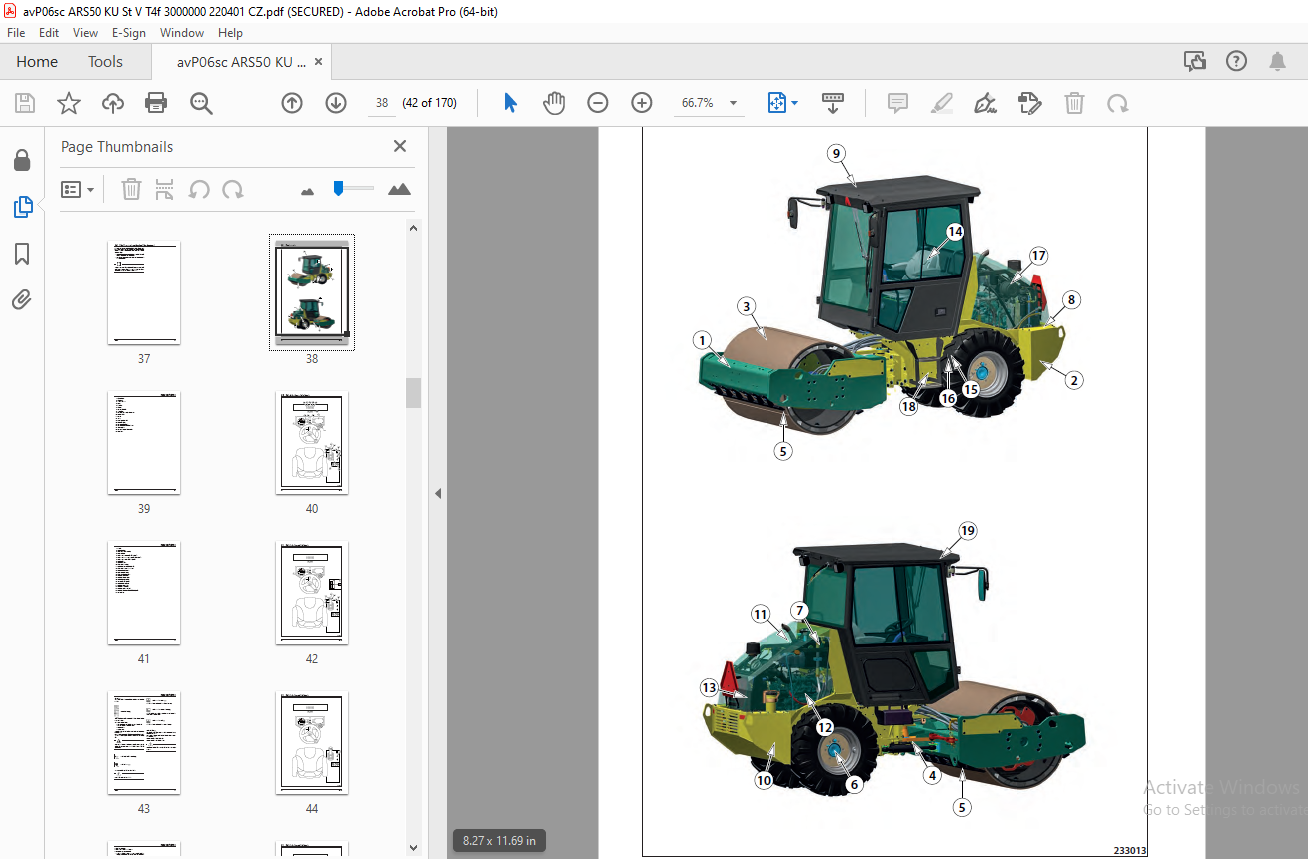This screenshot has height=859, width=1308.
Task: Select the avP06sc ARS50 KU document tab
Action: tap(241, 62)
